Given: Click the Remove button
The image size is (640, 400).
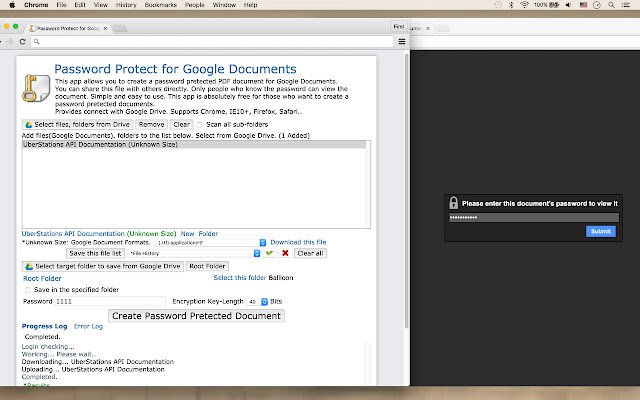Looking at the screenshot, I should click(x=151, y=124).
